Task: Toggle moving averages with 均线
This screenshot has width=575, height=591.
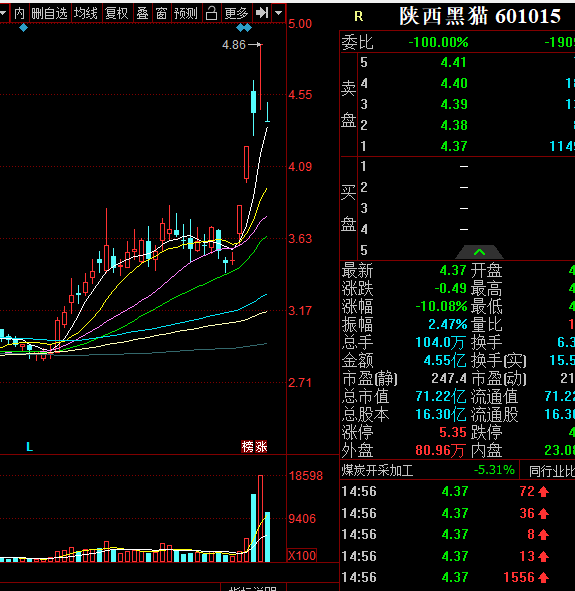Action: point(86,14)
